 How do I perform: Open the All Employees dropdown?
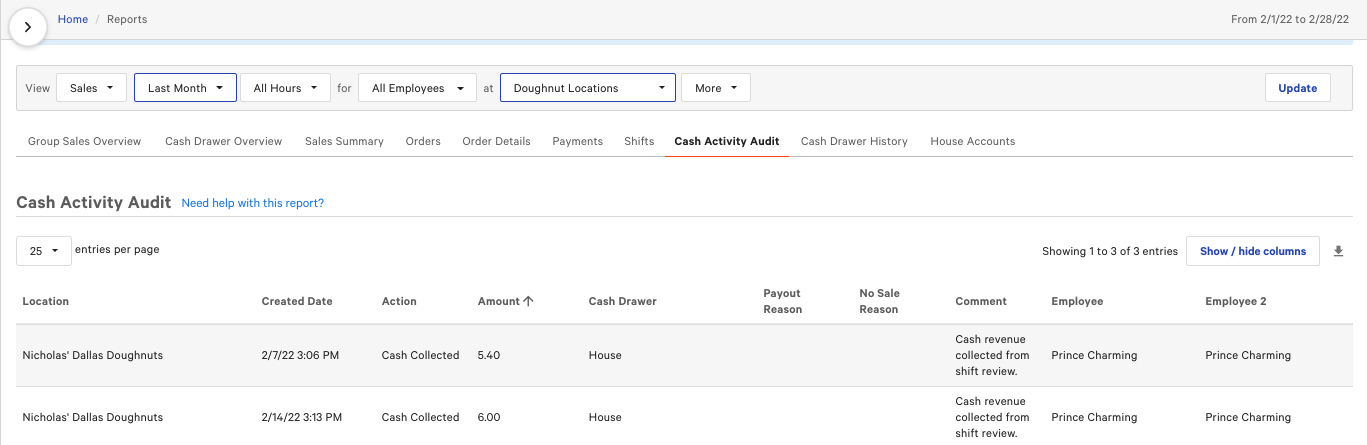coord(416,88)
